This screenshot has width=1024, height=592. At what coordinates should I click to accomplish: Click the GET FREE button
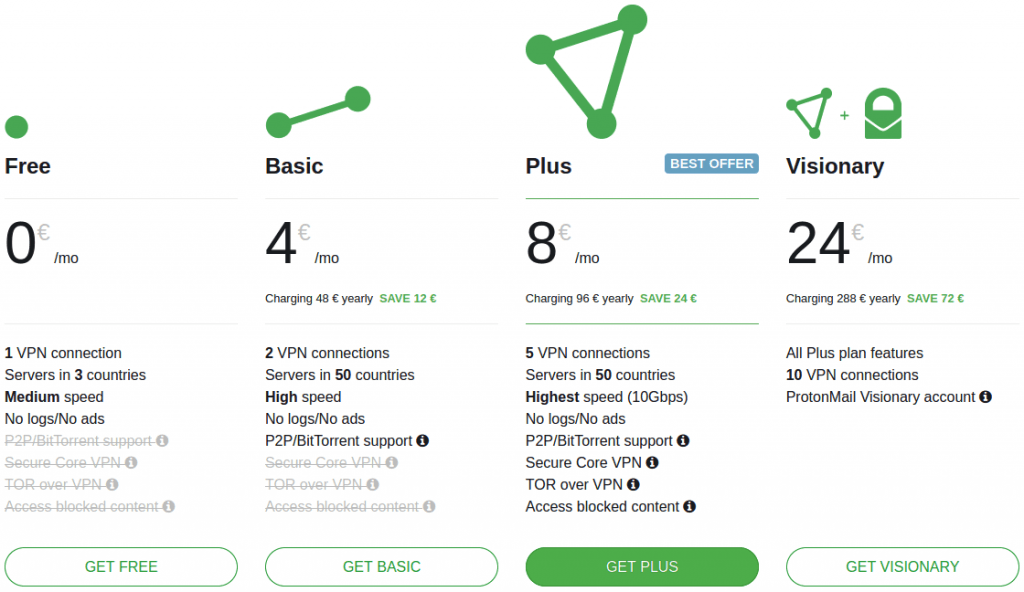point(121,567)
